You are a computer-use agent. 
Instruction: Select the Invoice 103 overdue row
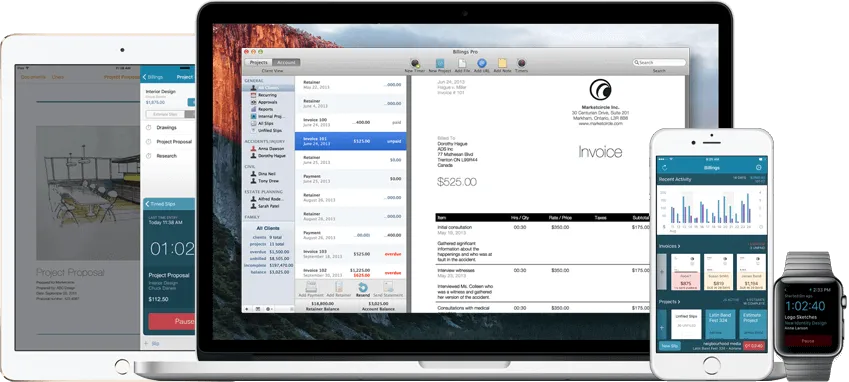pyautogui.click(x=350, y=254)
